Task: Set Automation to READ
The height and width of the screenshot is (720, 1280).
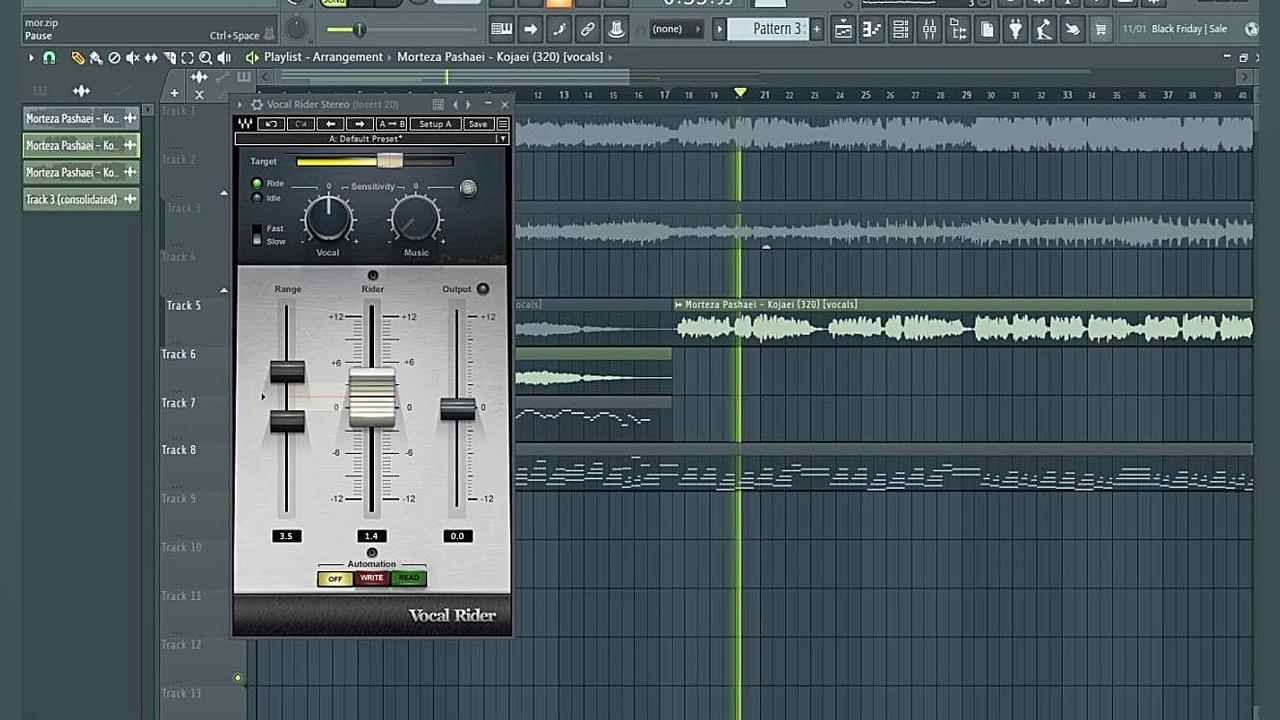Action: coord(409,578)
